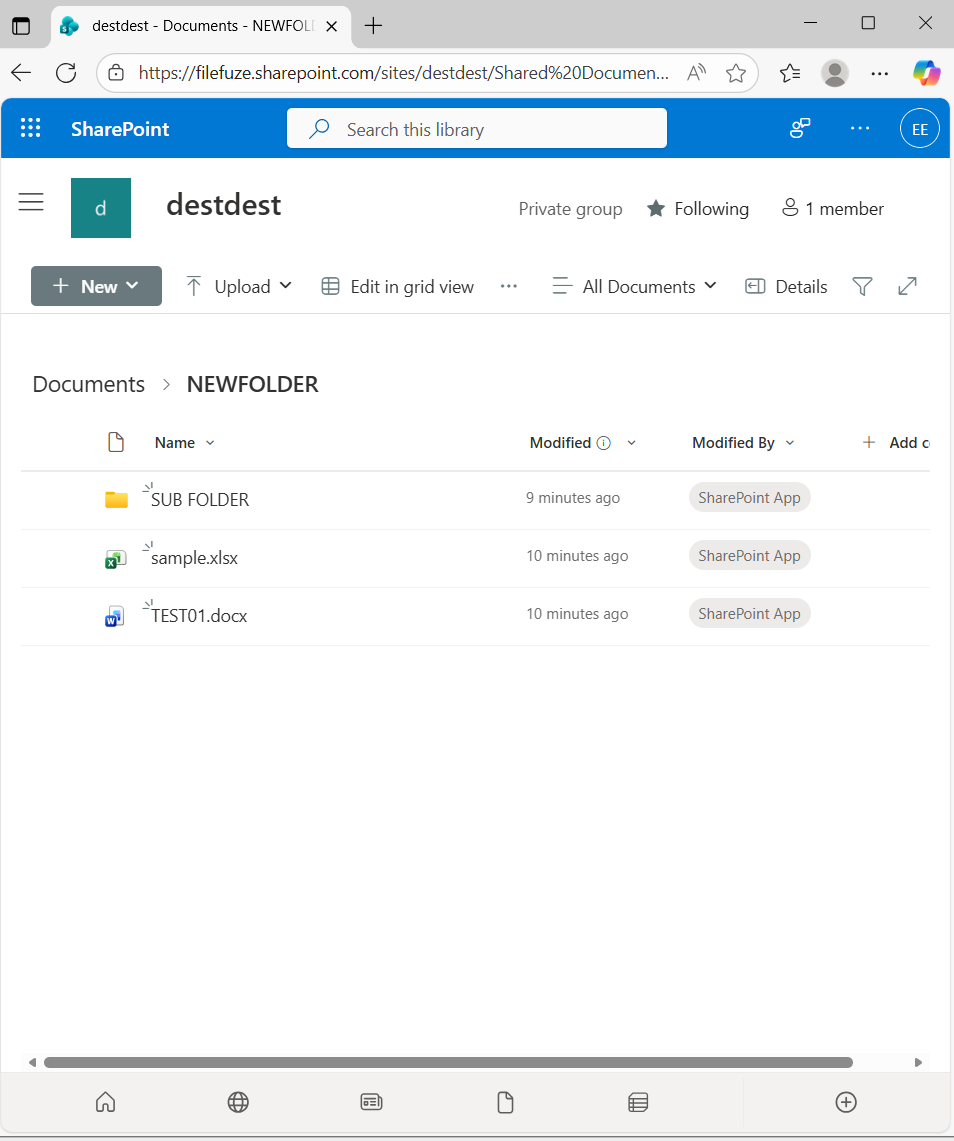Open browser tab actions menu
Image resolution: width=954 pixels, height=1141 pixels.
[21, 25]
